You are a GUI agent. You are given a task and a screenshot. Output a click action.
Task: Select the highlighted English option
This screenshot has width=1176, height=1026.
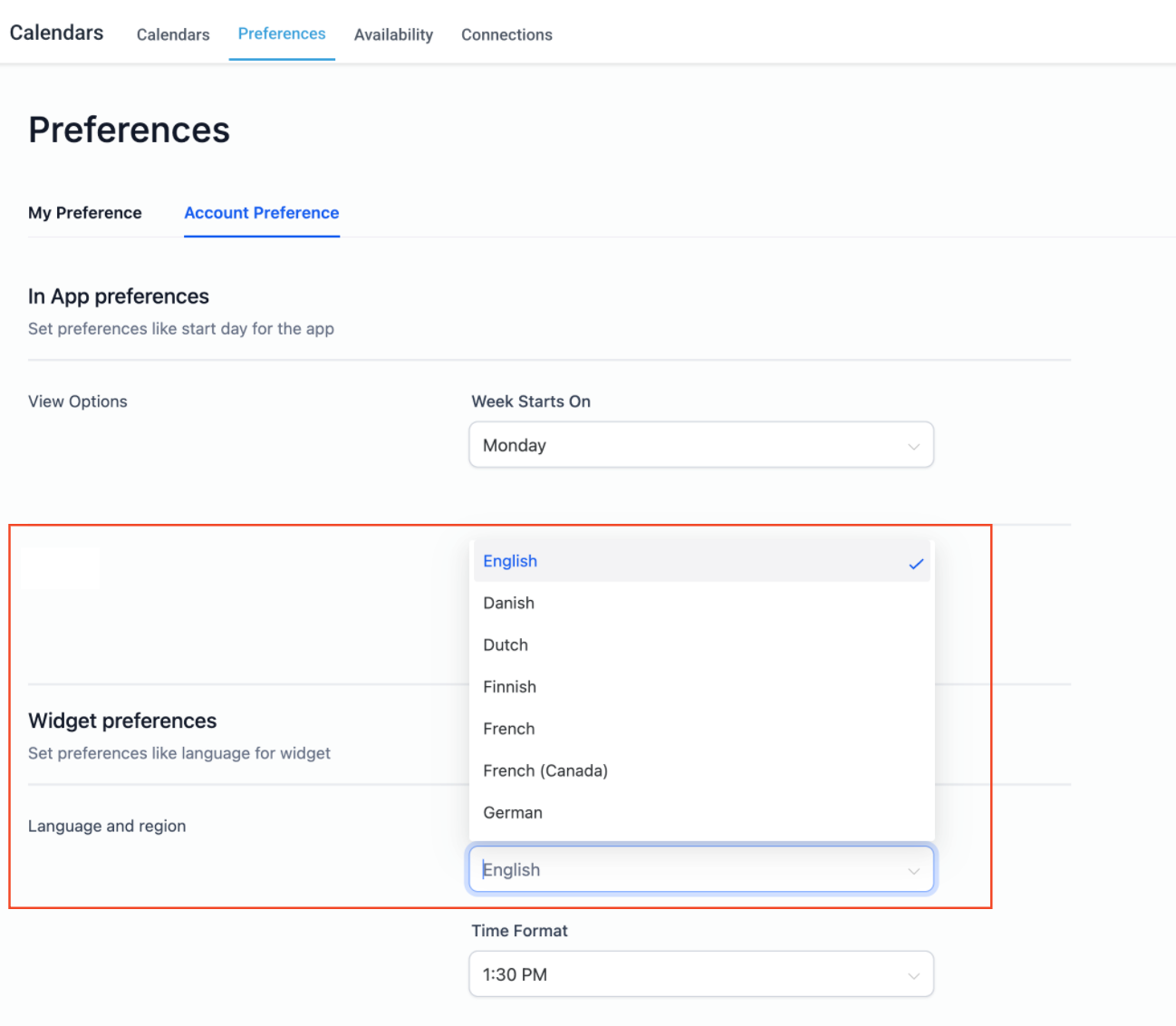pos(511,561)
